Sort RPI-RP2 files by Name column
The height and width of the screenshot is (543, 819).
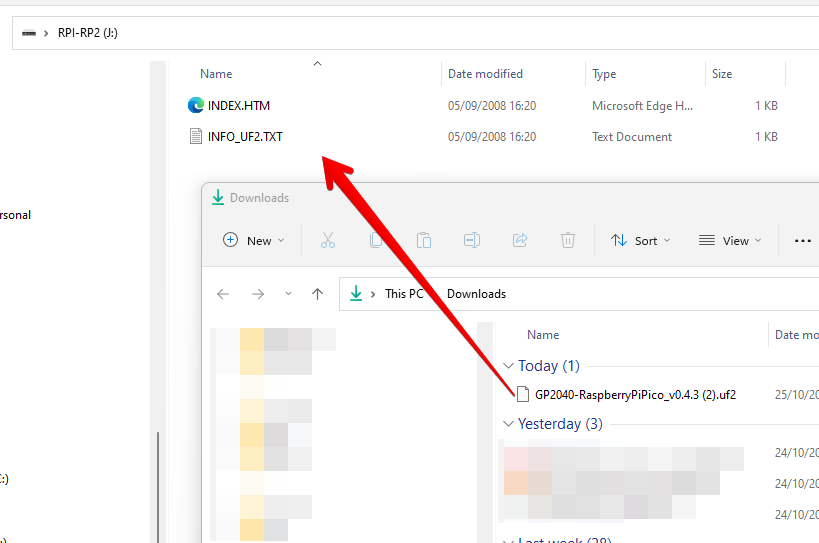216,74
